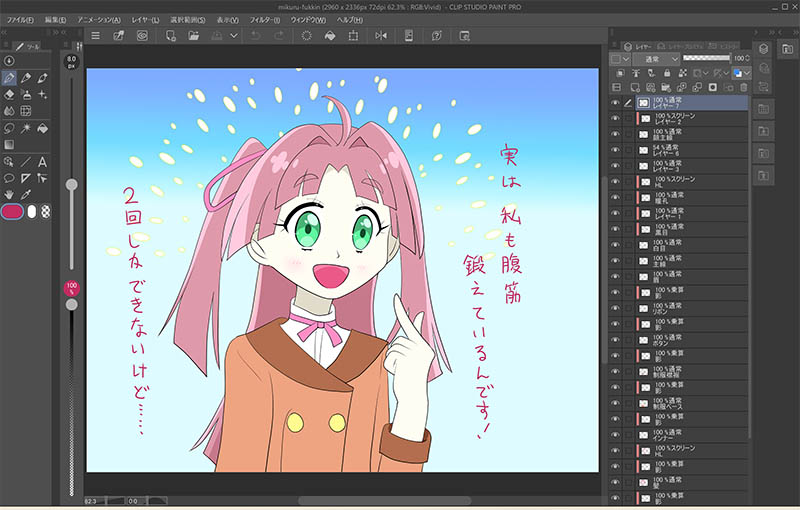The height and width of the screenshot is (510, 800).
Task: Select the 制服ベース layer row
Action: pyautogui.click(x=692, y=403)
